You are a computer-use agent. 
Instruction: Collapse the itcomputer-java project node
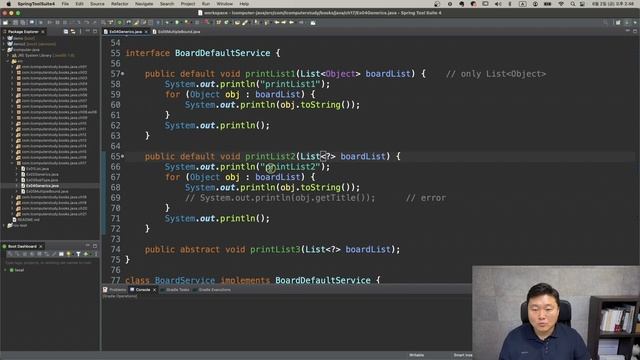4,49
